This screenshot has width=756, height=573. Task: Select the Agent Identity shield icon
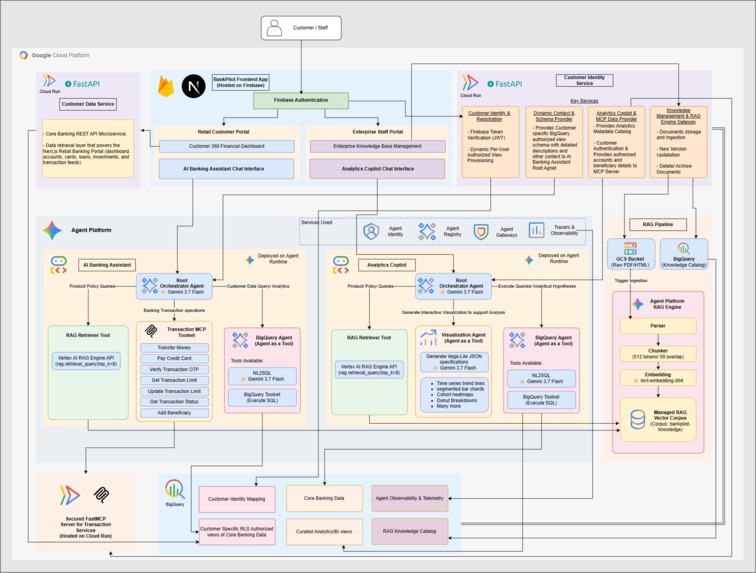[371, 232]
